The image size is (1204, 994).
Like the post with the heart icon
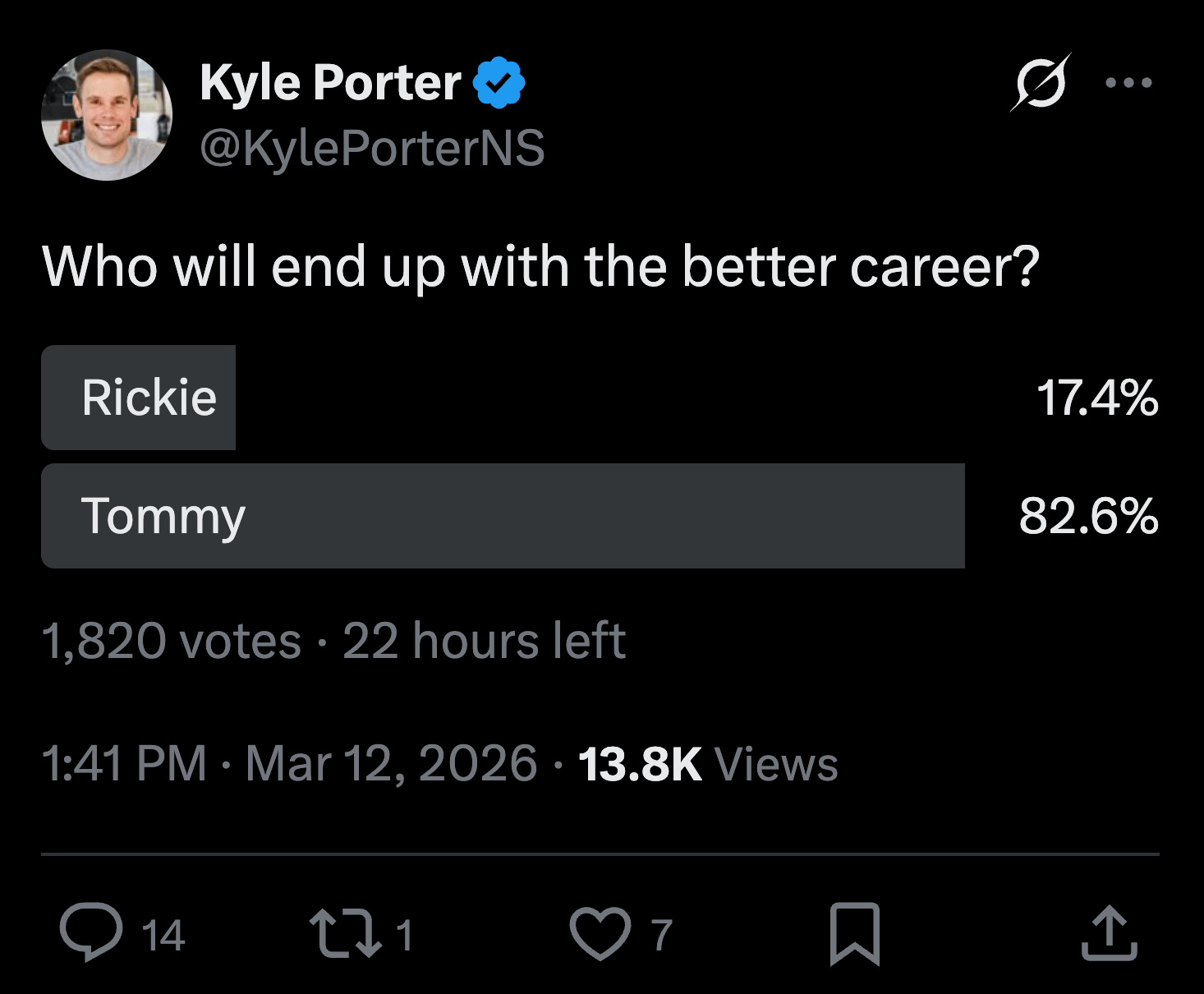(x=600, y=933)
